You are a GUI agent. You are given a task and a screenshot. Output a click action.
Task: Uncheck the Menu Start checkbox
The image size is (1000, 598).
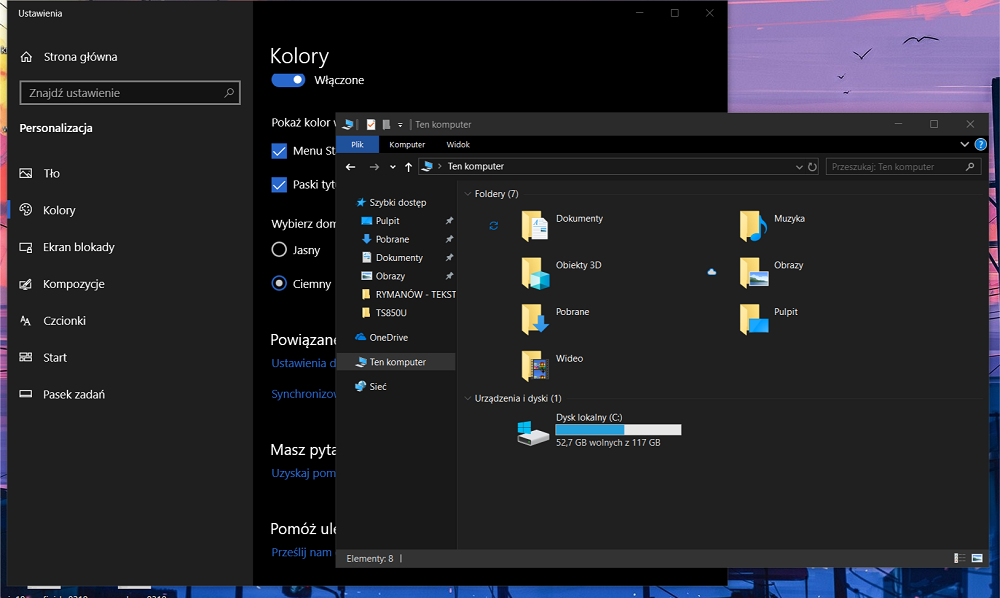pyautogui.click(x=280, y=151)
